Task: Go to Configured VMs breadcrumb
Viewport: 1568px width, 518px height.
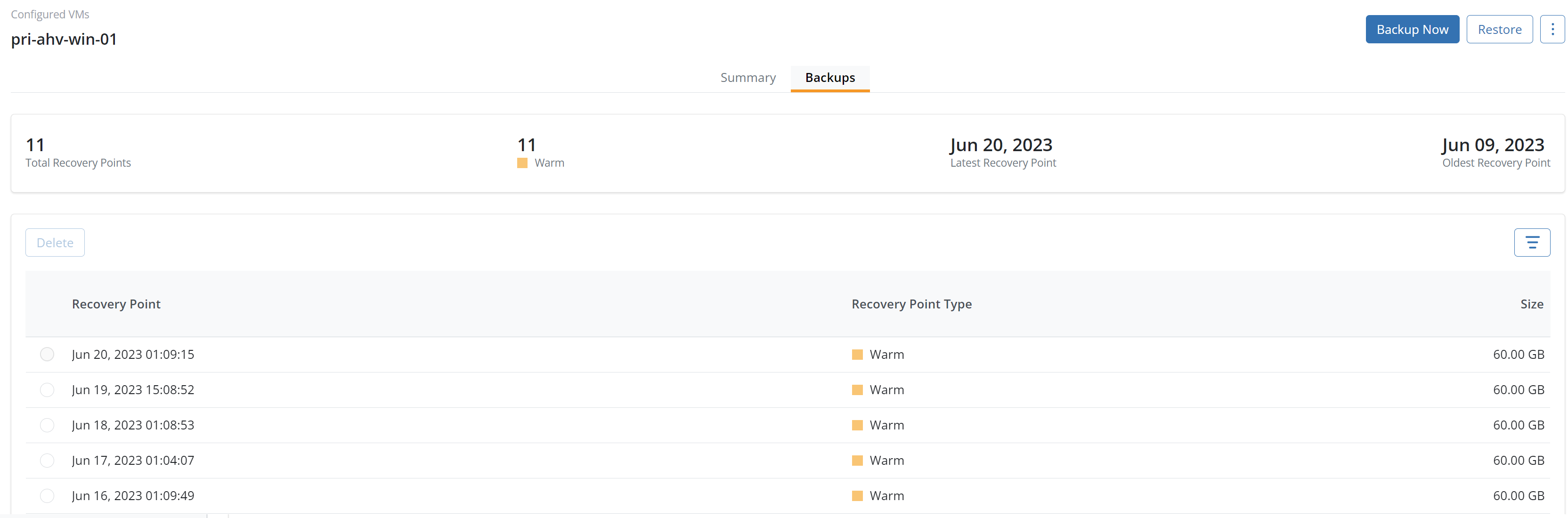Action: point(50,14)
